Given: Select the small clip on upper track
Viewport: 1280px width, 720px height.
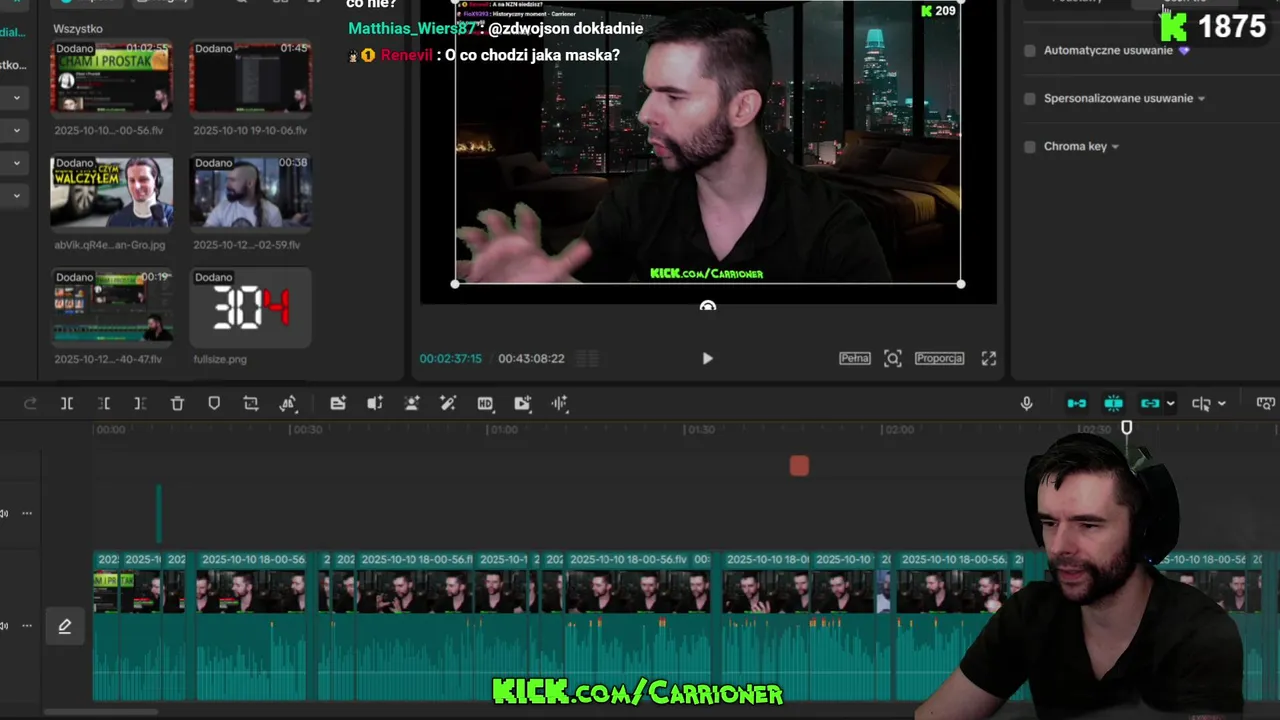Looking at the screenshot, I should (158, 513).
